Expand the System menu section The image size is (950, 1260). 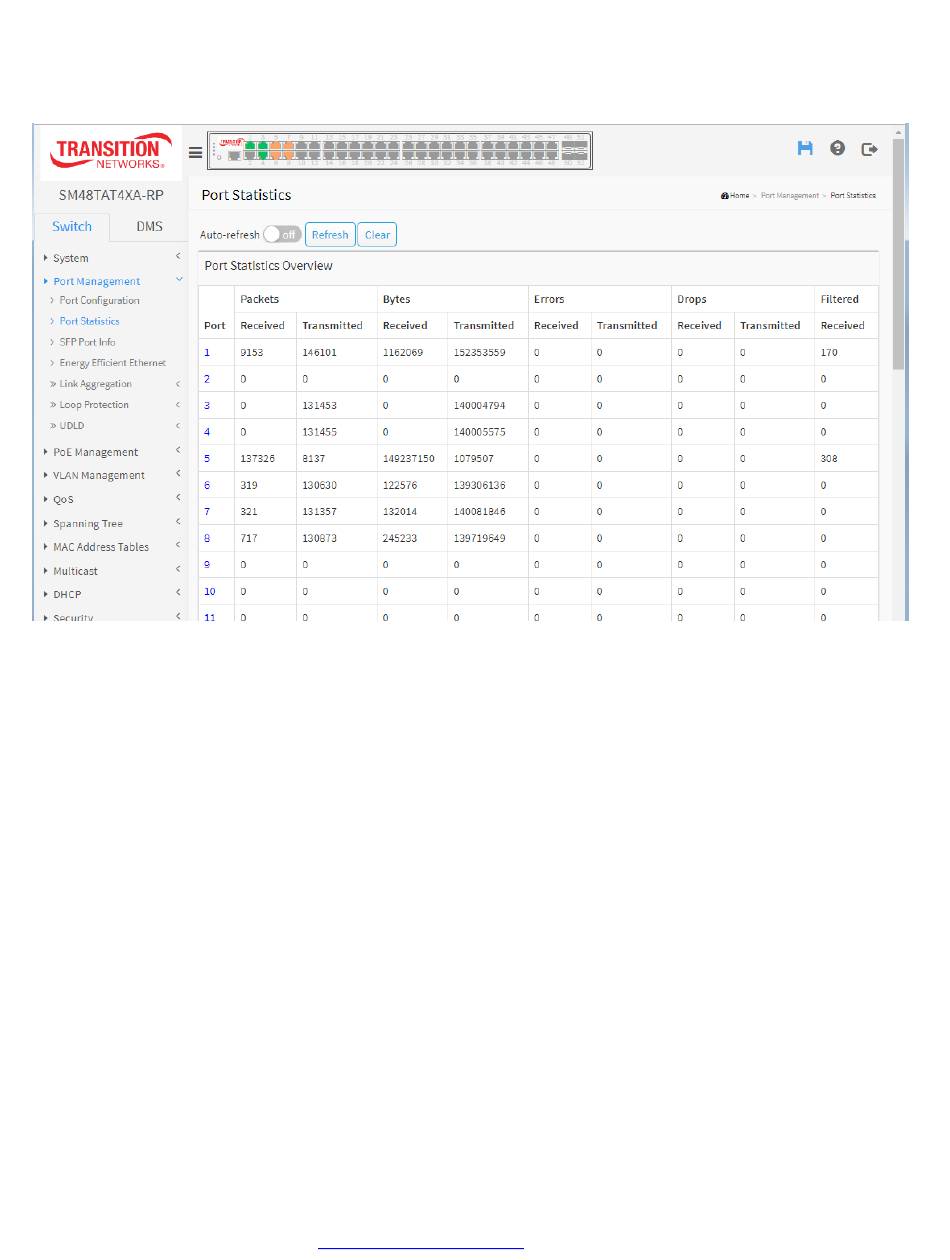coord(71,258)
